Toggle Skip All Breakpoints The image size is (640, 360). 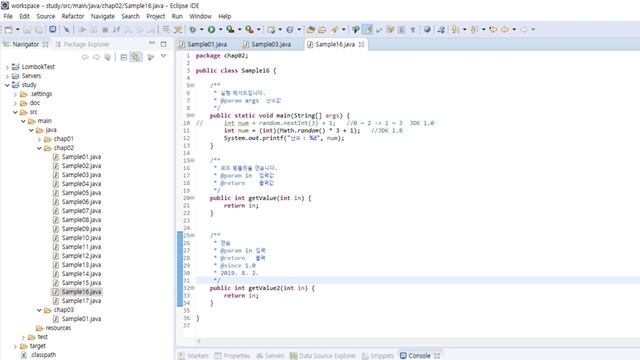pyautogui.click(x=67, y=29)
